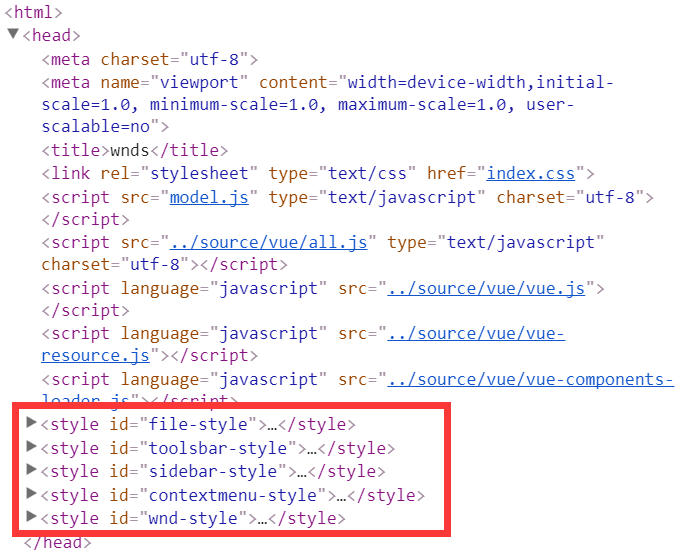684x553 pixels.
Task: Select the html opening tag
Action: (34, 12)
